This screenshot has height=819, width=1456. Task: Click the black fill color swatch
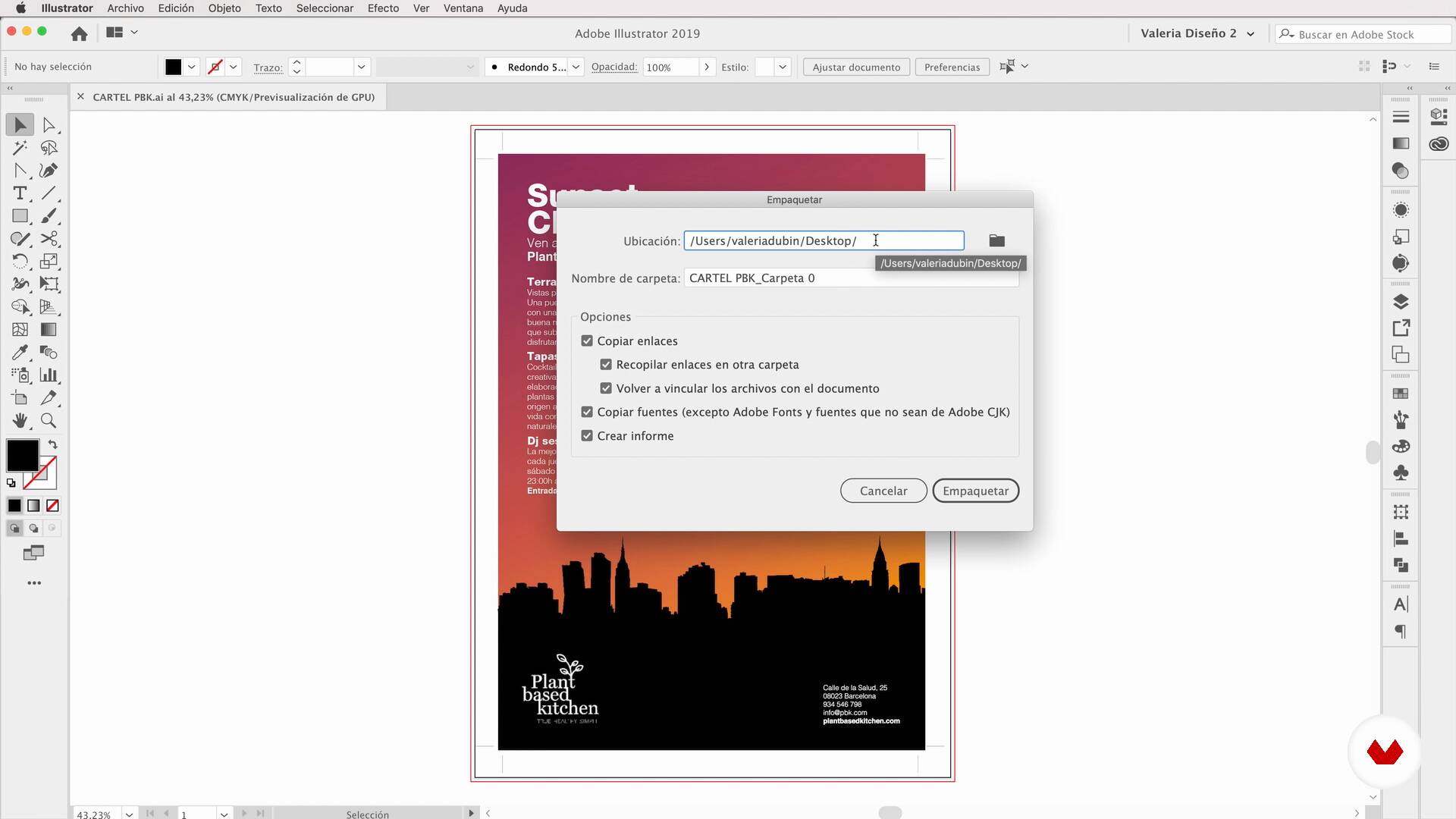pos(22,455)
